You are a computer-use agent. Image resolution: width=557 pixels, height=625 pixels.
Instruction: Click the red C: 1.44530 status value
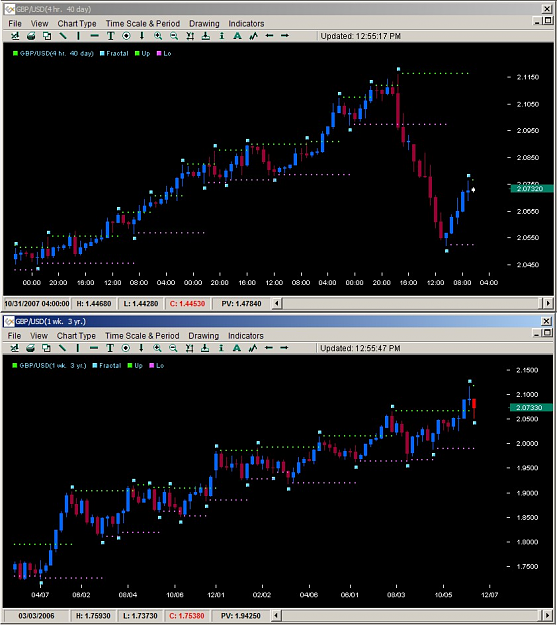[x=187, y=304]
